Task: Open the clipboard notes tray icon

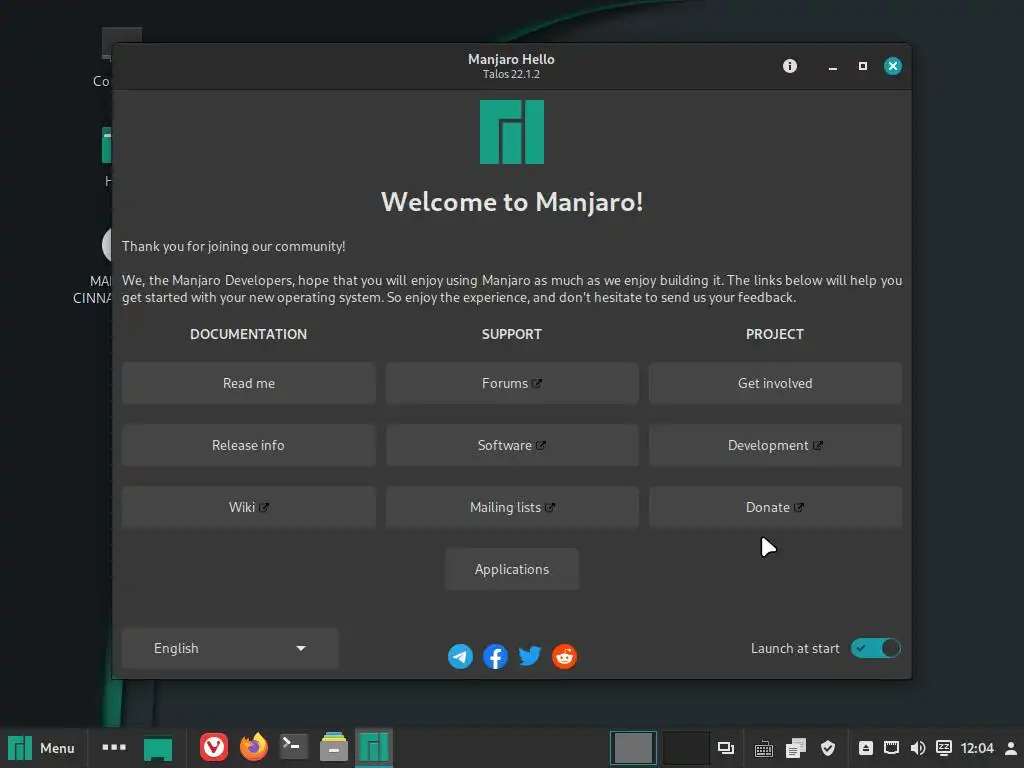Action: tap(795, 748)
